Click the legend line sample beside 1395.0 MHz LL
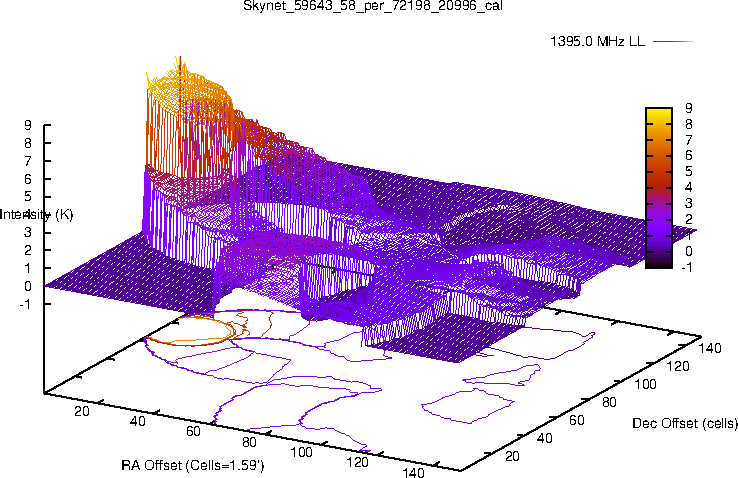This screenshot has width=738, height=478. tap(674, 41)
